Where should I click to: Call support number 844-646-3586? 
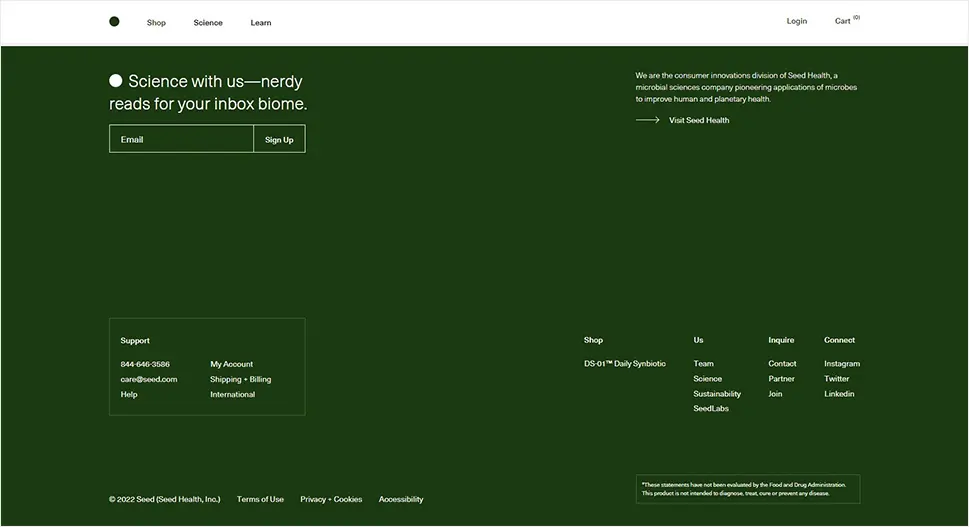click(145, 365)
